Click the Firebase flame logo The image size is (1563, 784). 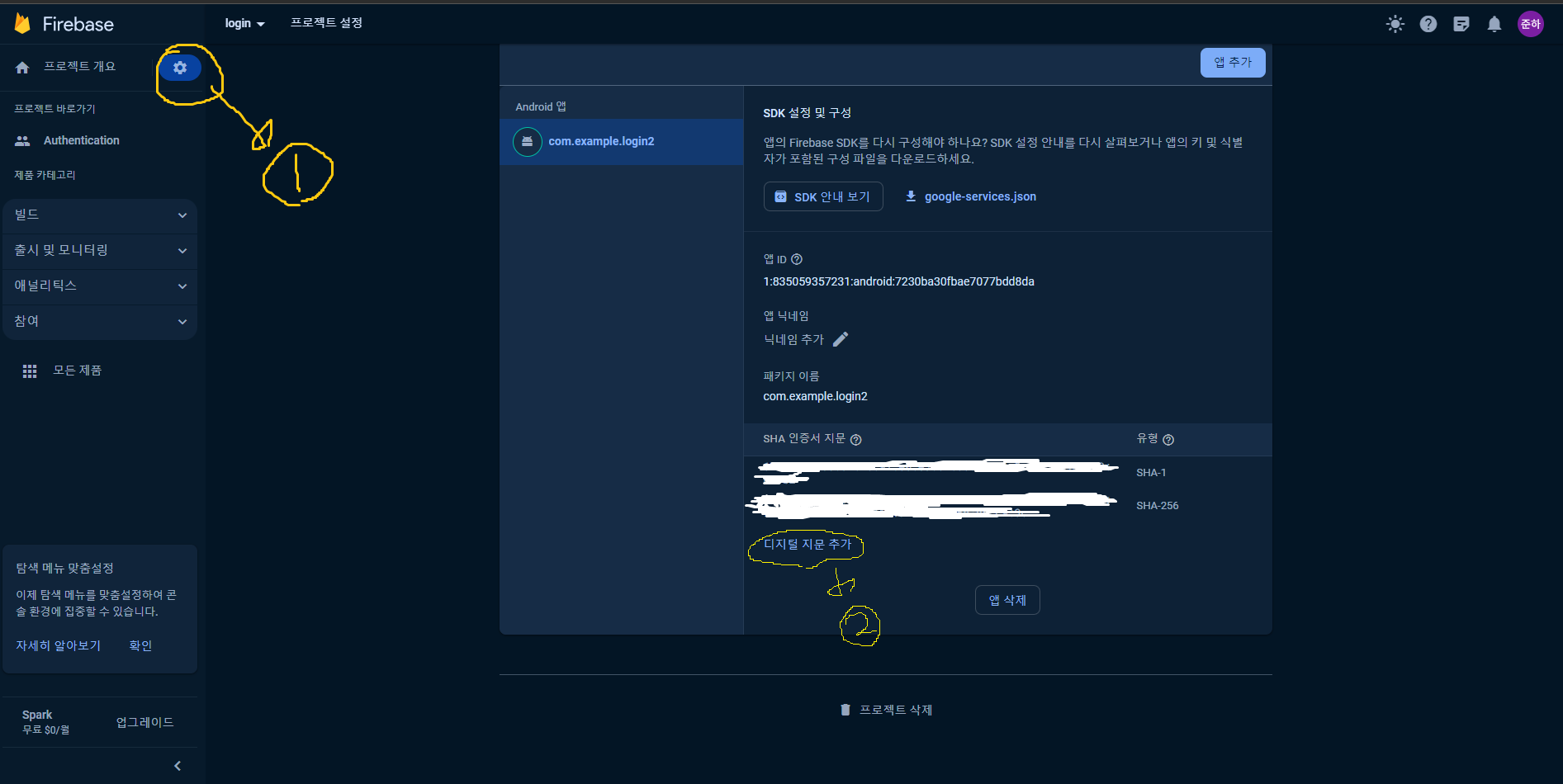[22, 24]
